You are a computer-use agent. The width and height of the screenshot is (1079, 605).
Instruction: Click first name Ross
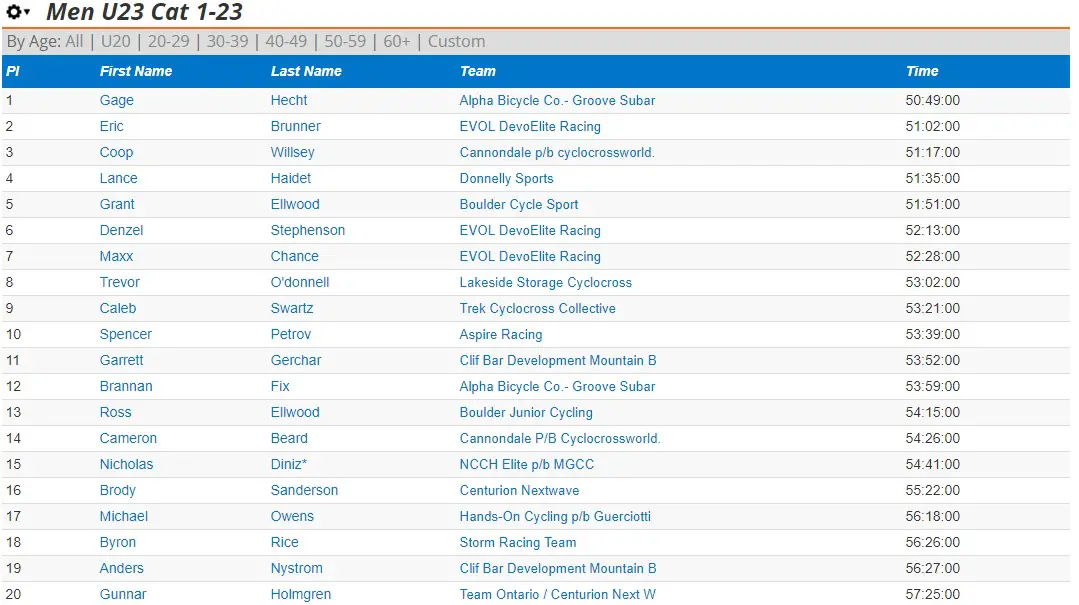[x=116, y=413]
